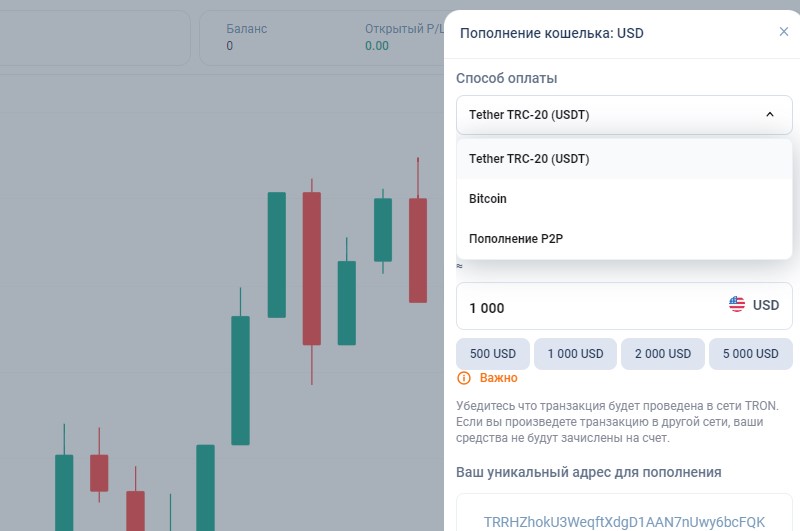Select Tether TRC-20 (USDT) option from list

click(529, 159)
